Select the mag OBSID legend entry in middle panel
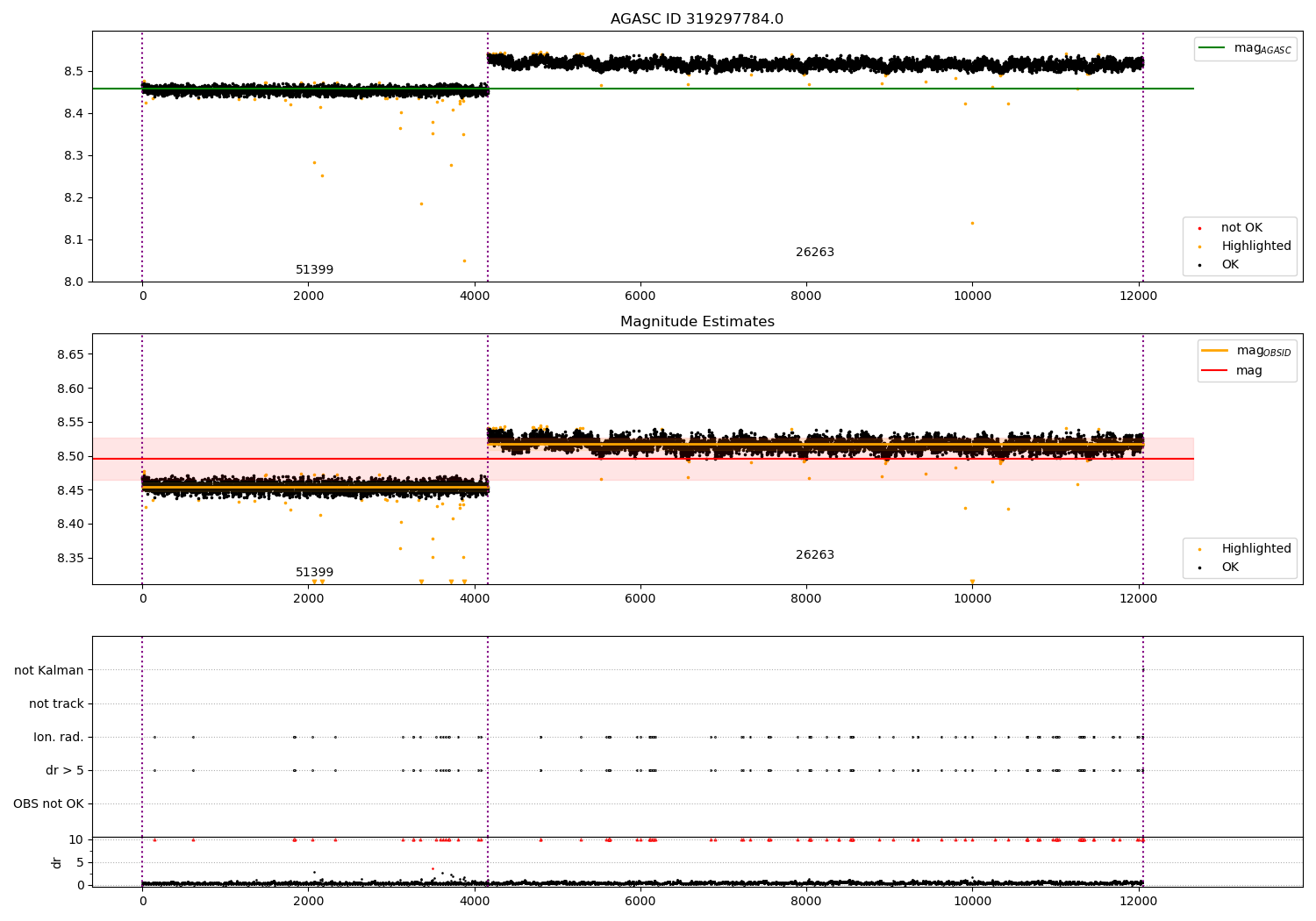This screenshot has height=921, width=1316. 1247,351
